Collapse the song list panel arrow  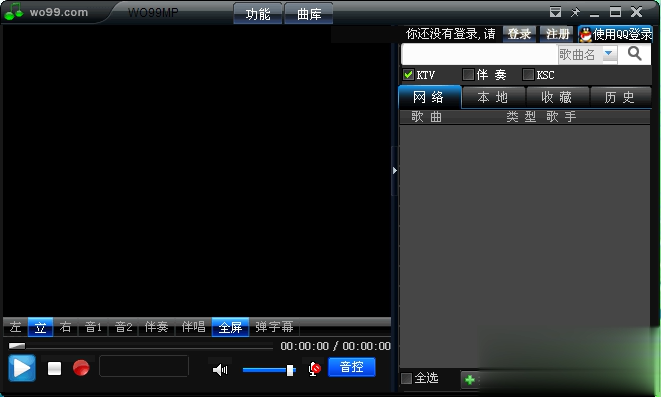pyautogui.click(x=395, y=171)
